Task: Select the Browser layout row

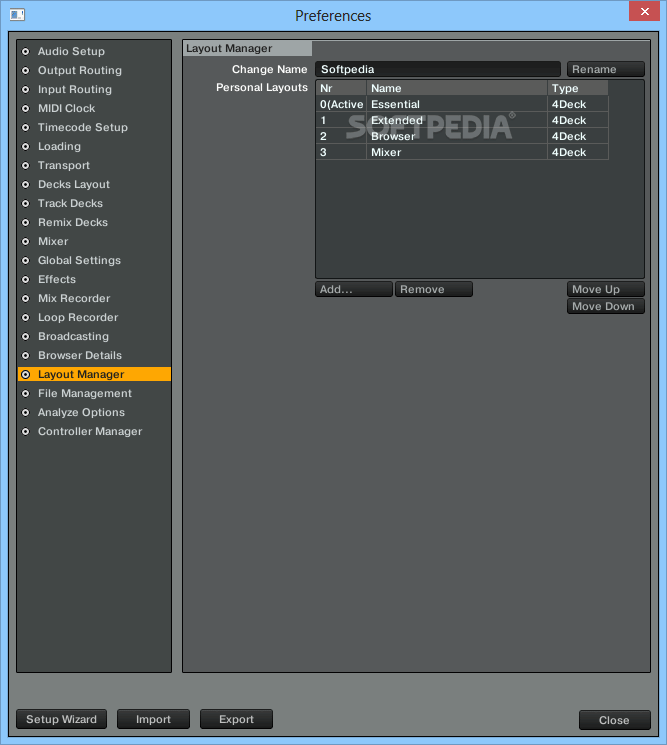Action: point(462,136)
